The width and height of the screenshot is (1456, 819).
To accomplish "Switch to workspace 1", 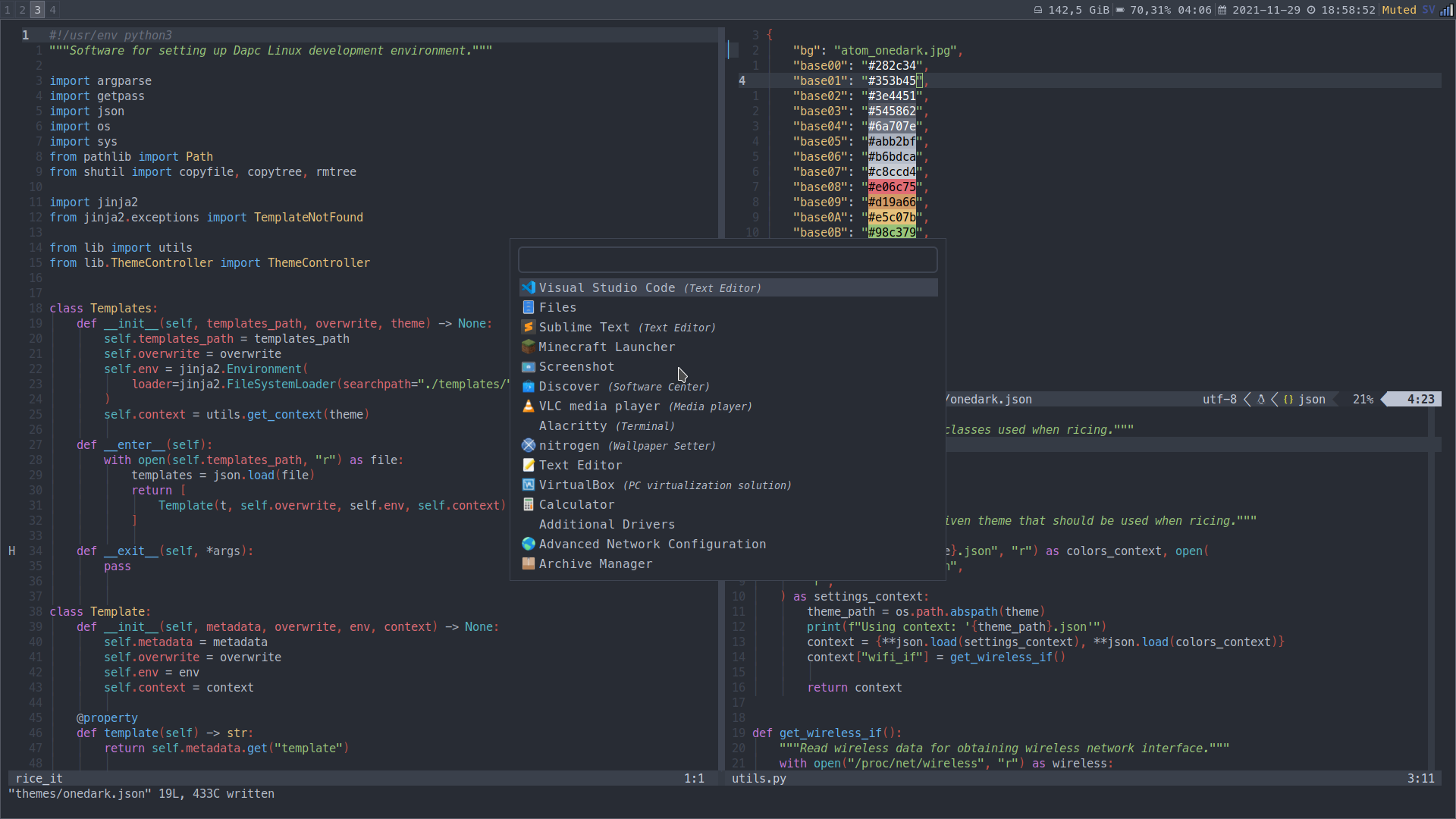I will (x=8, y=10).
